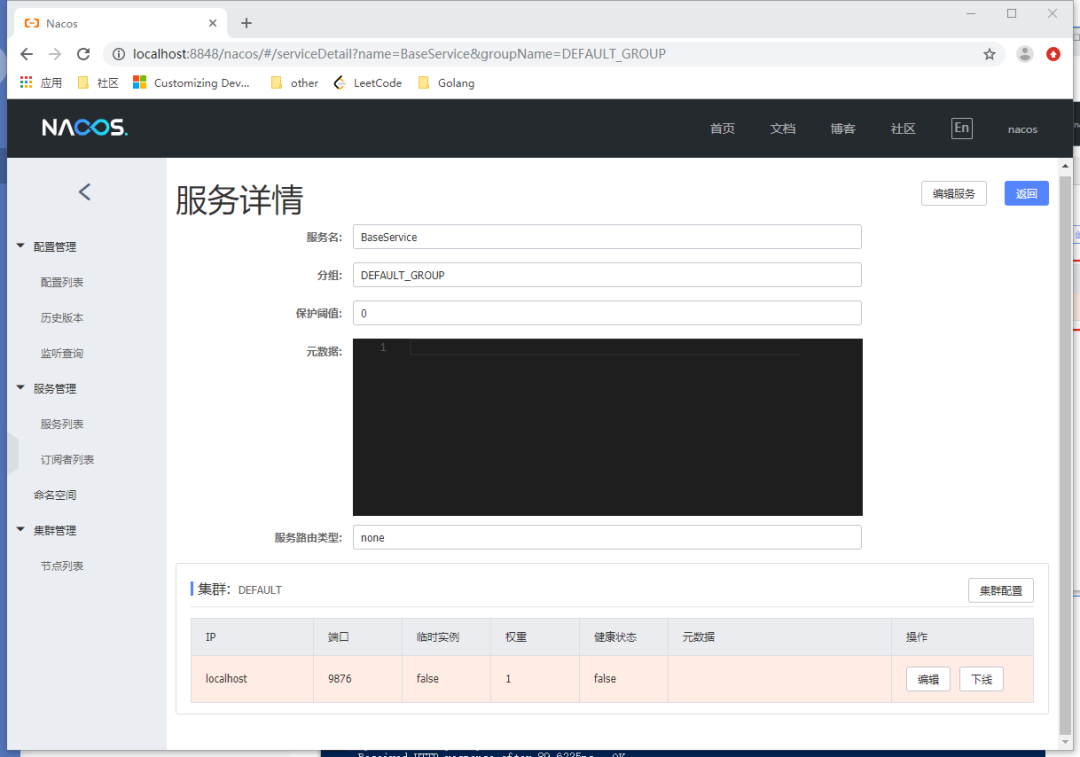Open the 社区 bookmarks folder

(x=98, y=83)
